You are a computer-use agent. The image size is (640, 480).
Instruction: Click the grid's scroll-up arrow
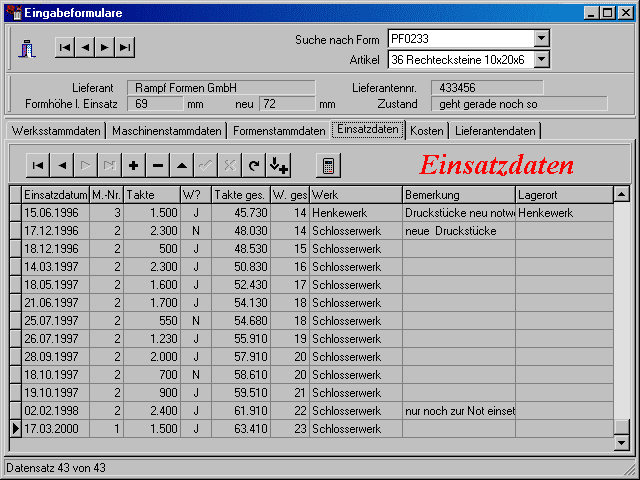tap(621, 194)
